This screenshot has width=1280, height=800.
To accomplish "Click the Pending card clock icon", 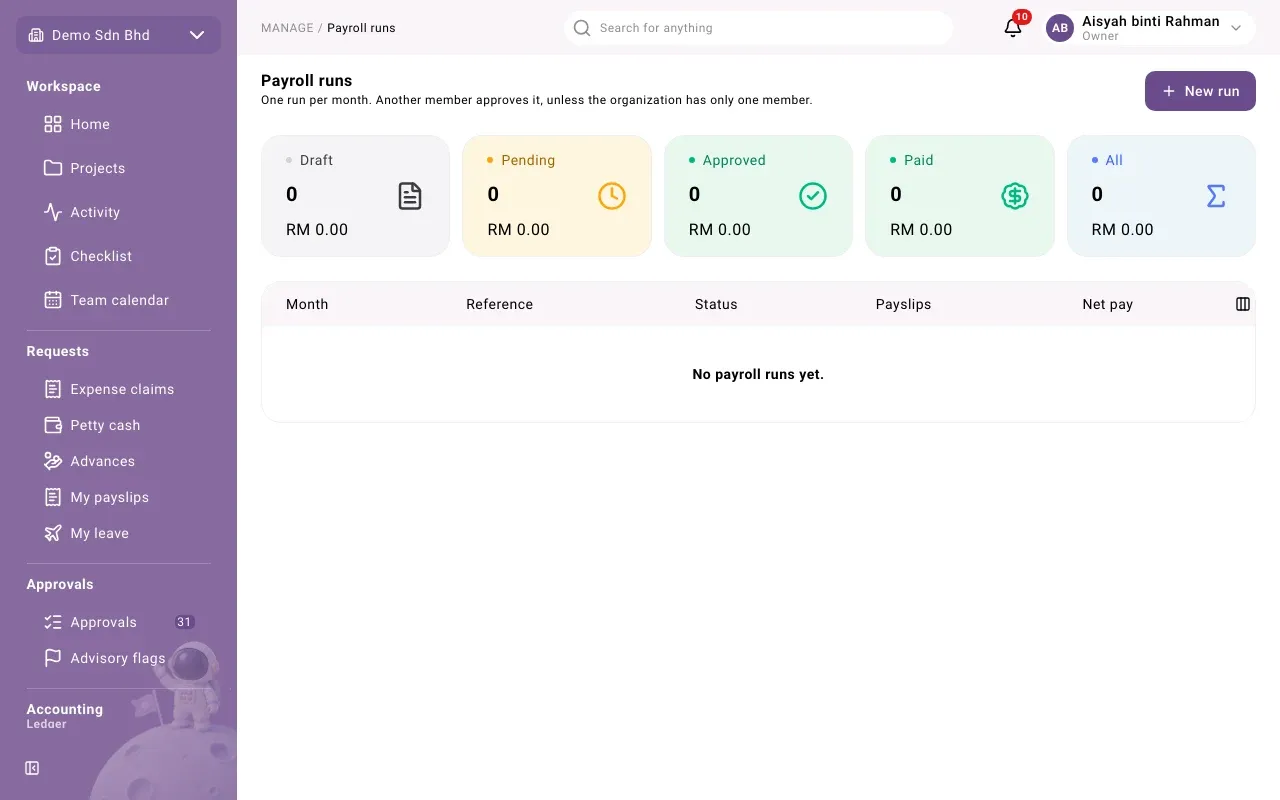I will pos(612,196).
